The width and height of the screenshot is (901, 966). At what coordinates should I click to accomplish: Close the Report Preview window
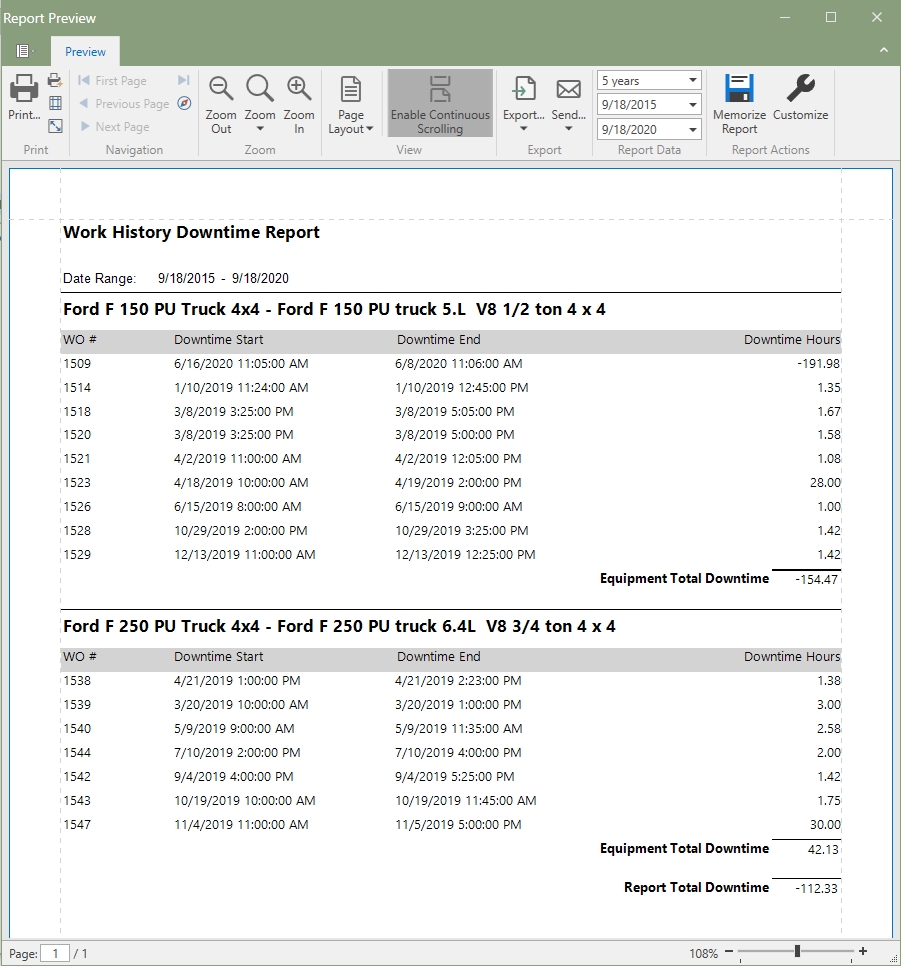pyautogui.click(x=877, y=17)
